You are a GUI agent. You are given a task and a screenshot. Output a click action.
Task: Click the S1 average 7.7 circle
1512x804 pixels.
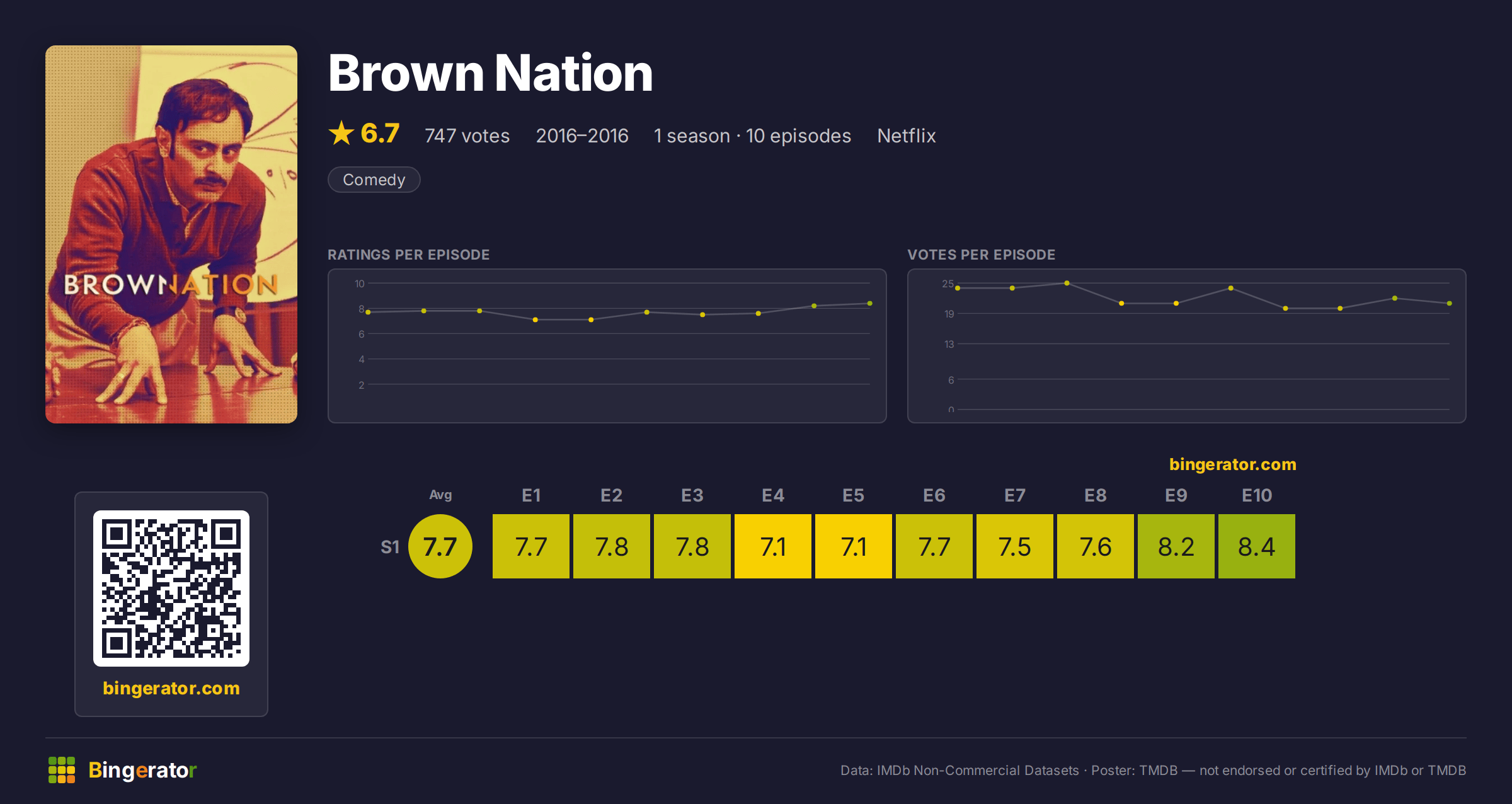(440, 546)
